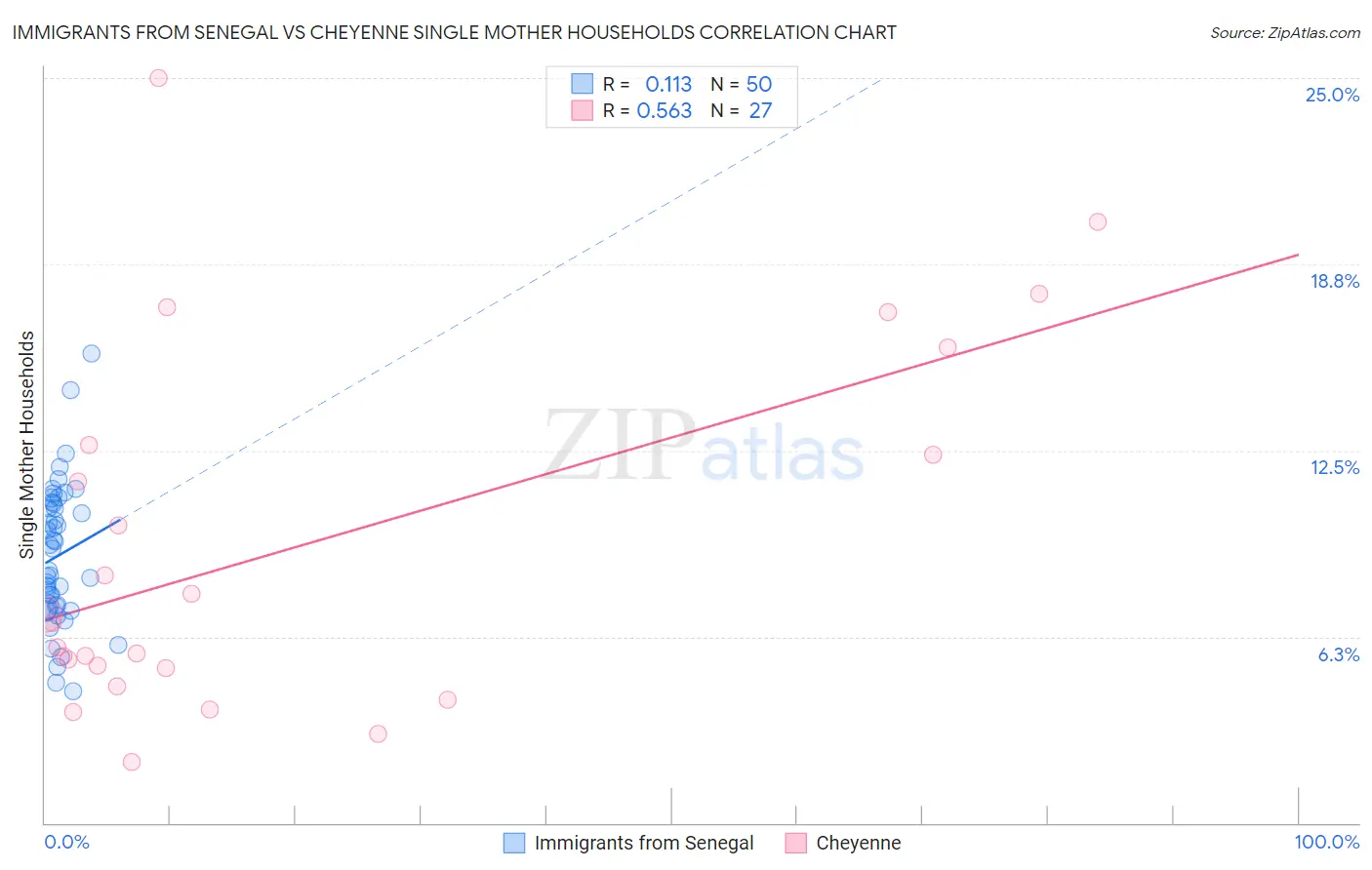The height and width of the screenshot is (870, 1372).
Task: Click the 0.0% x-axis label
Action: pyautogui.click(x=66, y=842)
